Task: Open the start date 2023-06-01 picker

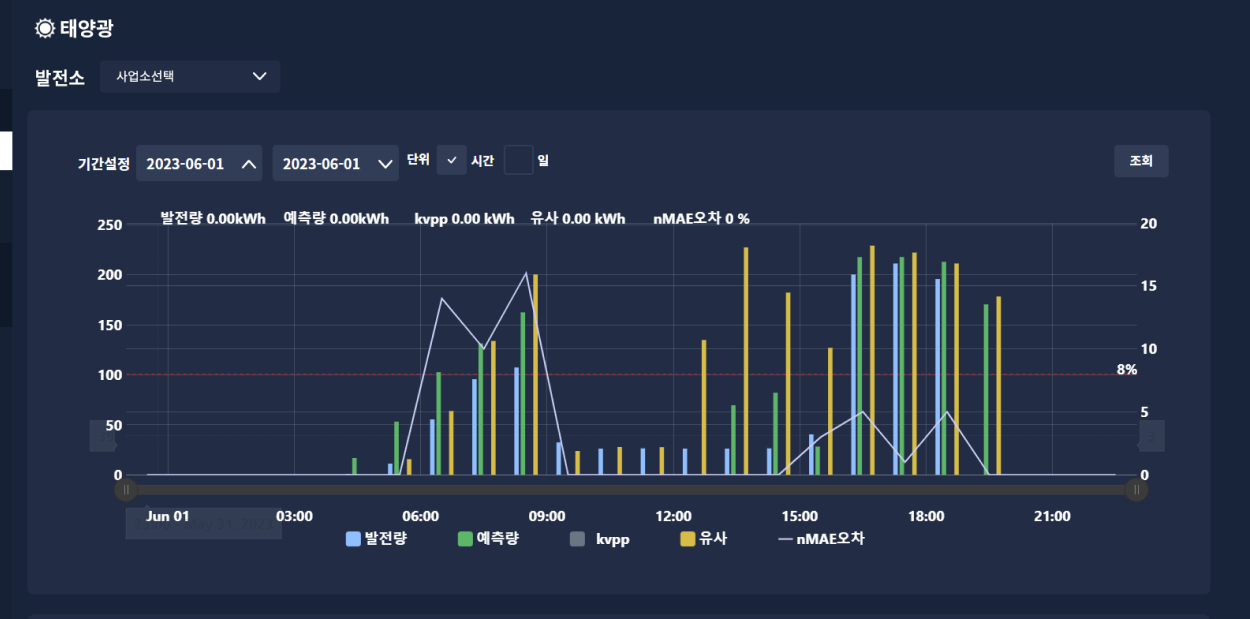Action: click(199, 164)
